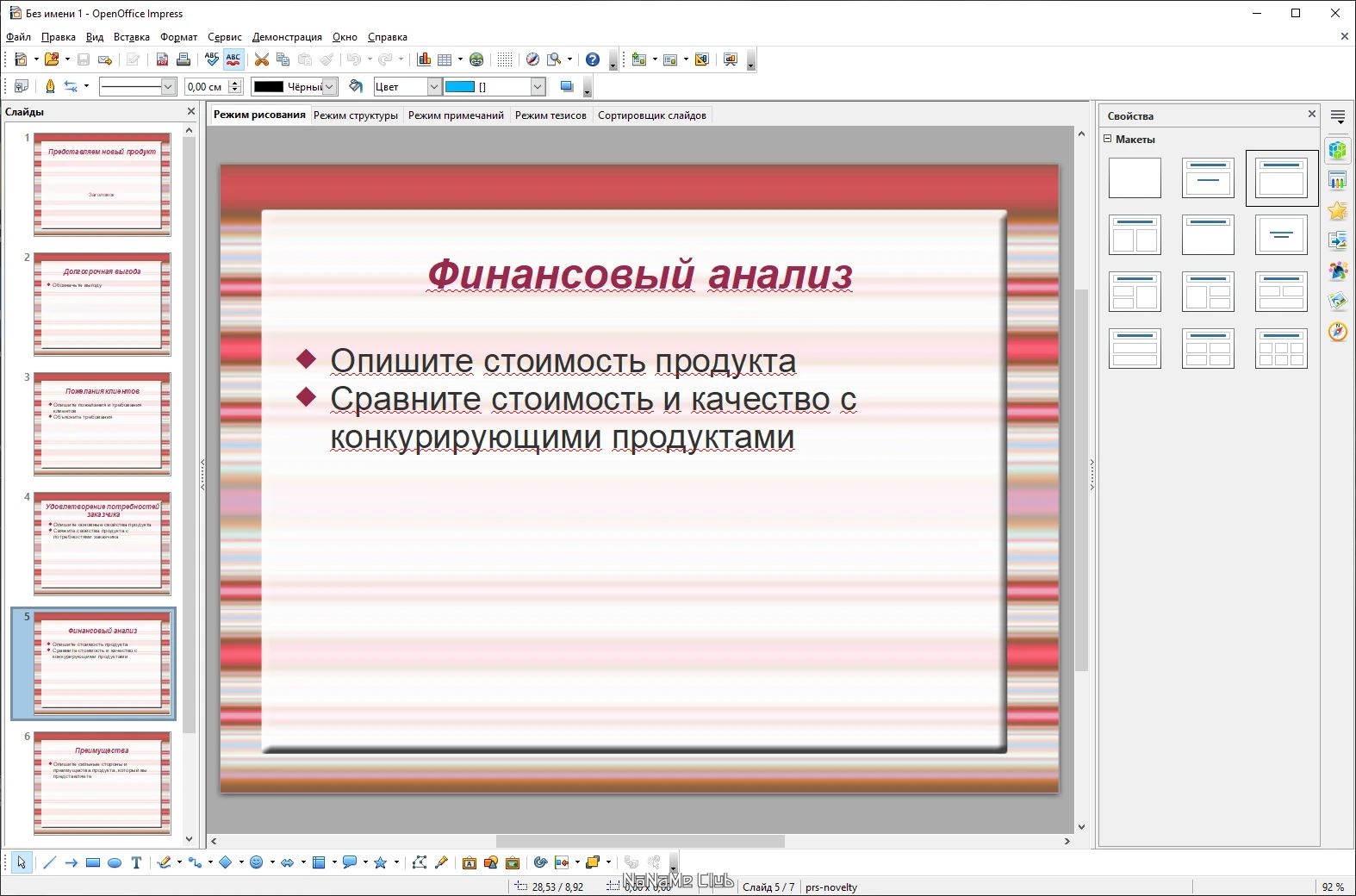Click the Print document icon
1356x896 pixels.
183,59
